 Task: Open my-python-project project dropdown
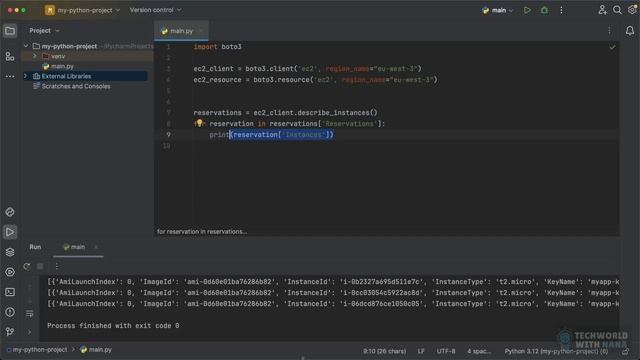click(x=82, y=10)
